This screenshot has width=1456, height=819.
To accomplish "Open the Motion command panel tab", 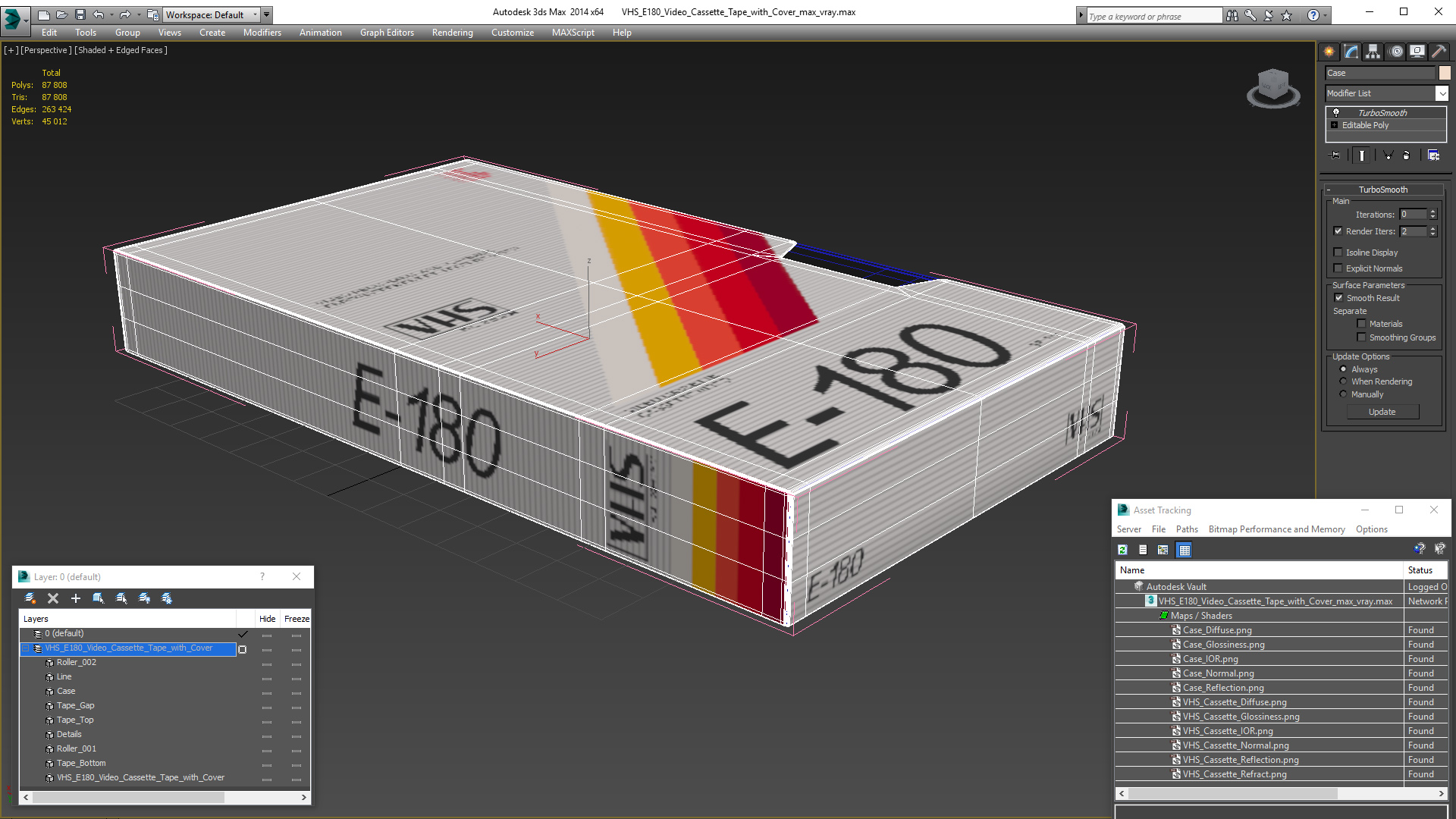I will coord(1396,52).
